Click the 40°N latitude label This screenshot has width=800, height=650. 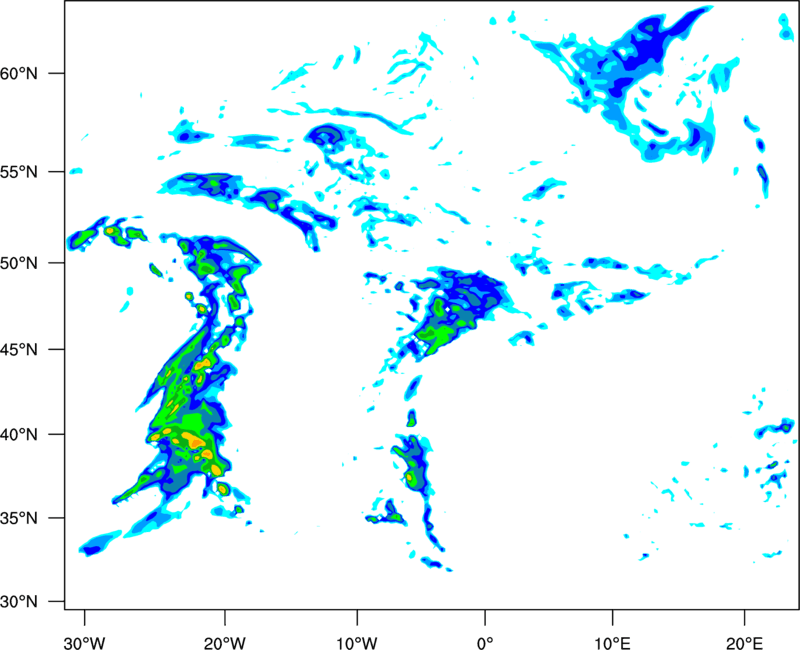[19, 435]
